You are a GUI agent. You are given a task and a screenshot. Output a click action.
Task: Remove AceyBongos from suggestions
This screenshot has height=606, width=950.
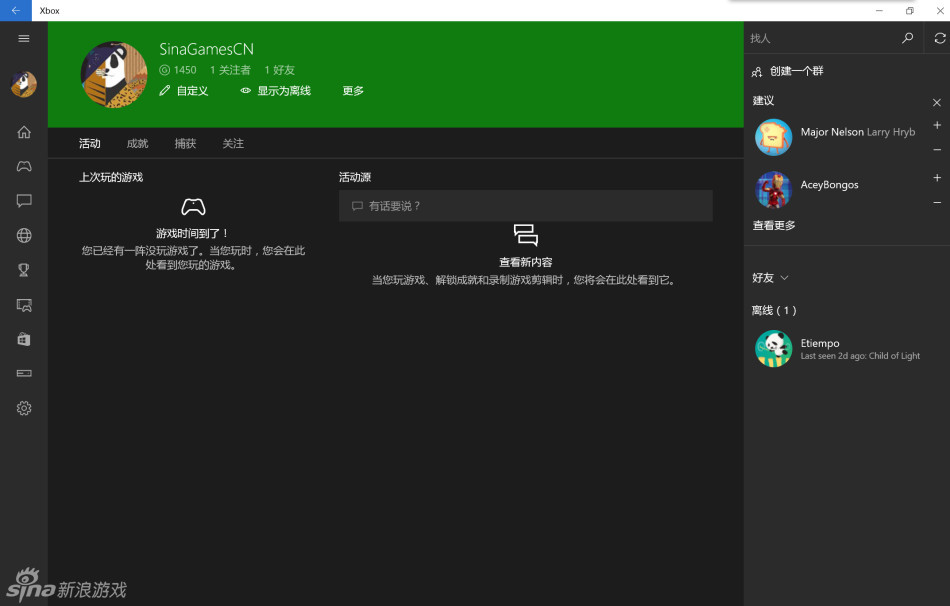937,203
